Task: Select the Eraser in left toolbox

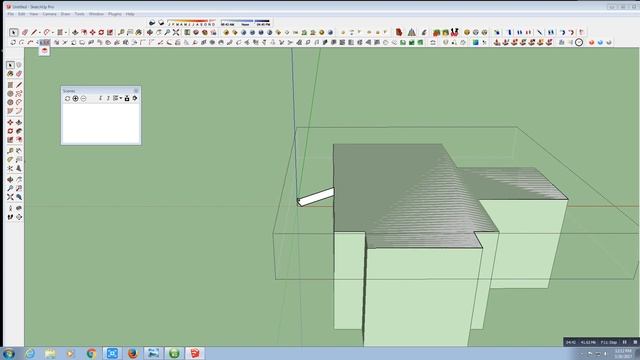Action: pos(19,74)
